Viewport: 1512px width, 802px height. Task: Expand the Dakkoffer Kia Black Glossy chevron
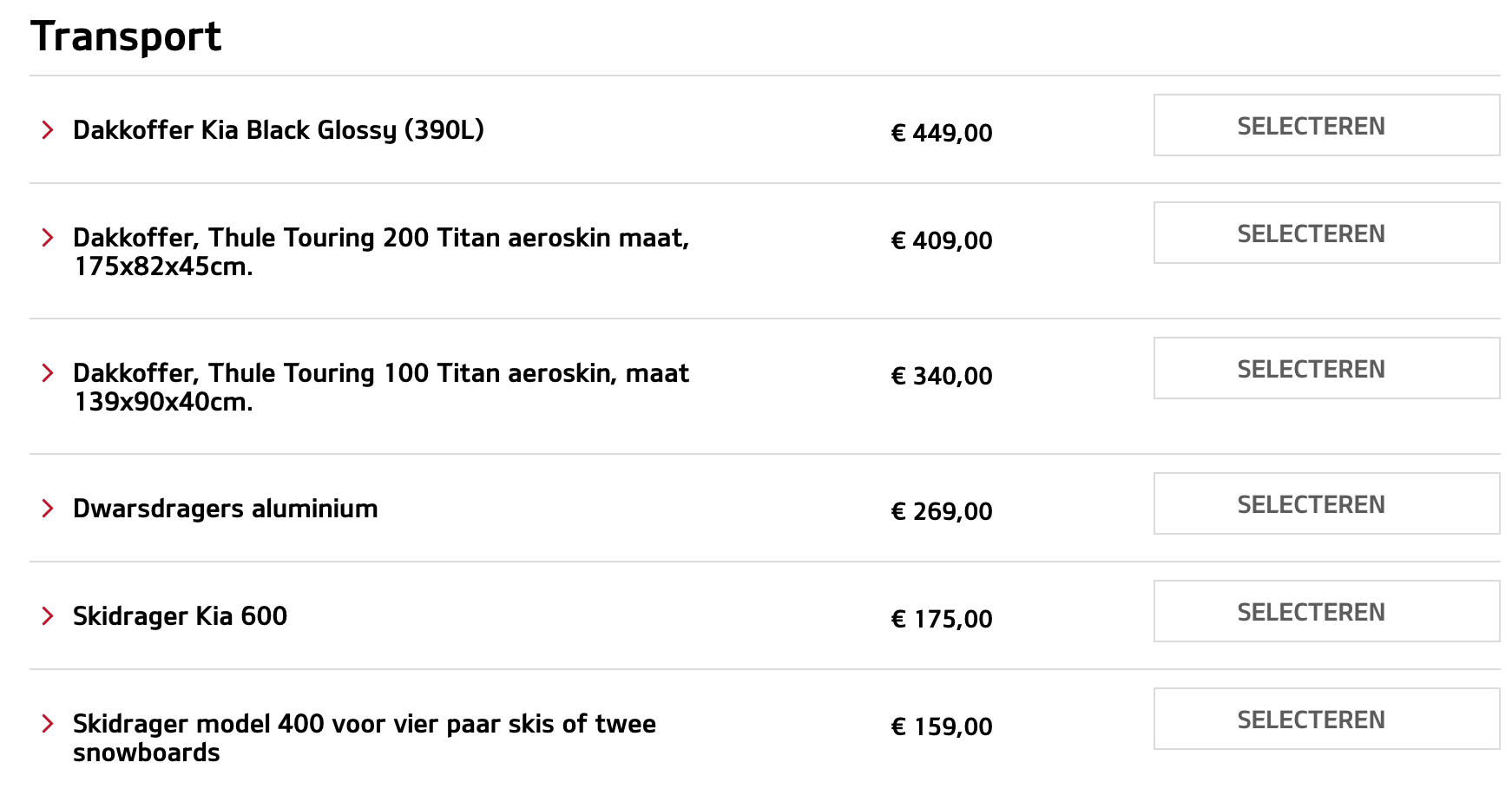[48, 130]
